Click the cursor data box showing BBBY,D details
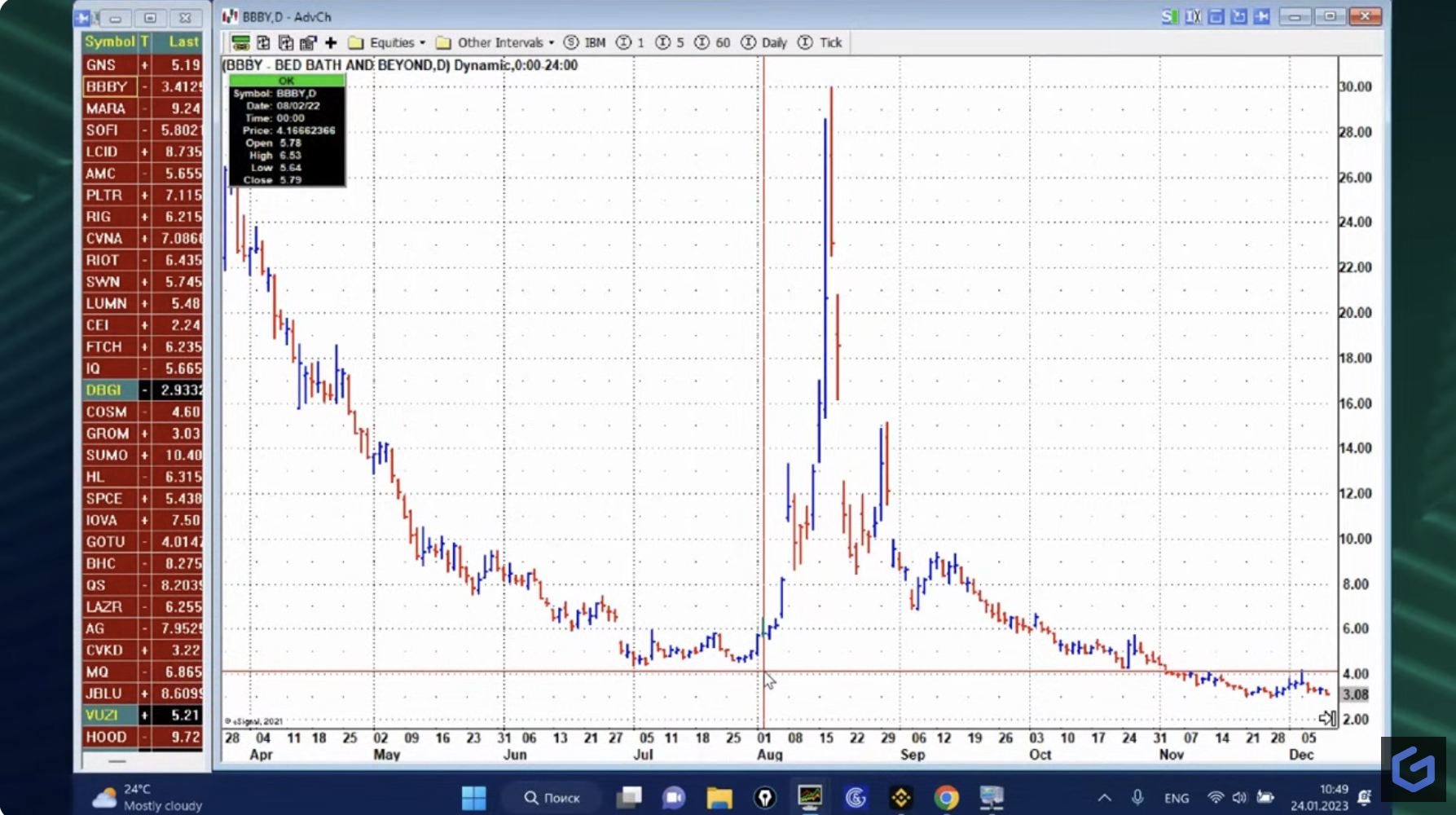 (x=287, y=130)
